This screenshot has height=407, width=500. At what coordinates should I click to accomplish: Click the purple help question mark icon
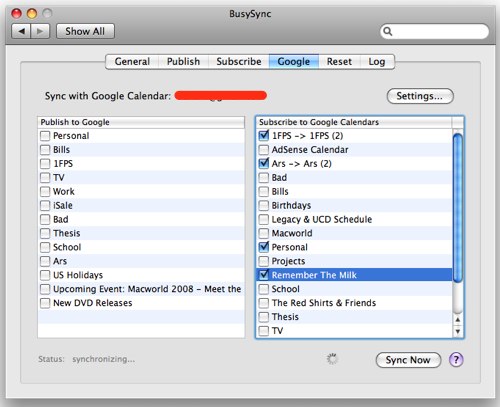pyautogui.click(x=456, y=360)
